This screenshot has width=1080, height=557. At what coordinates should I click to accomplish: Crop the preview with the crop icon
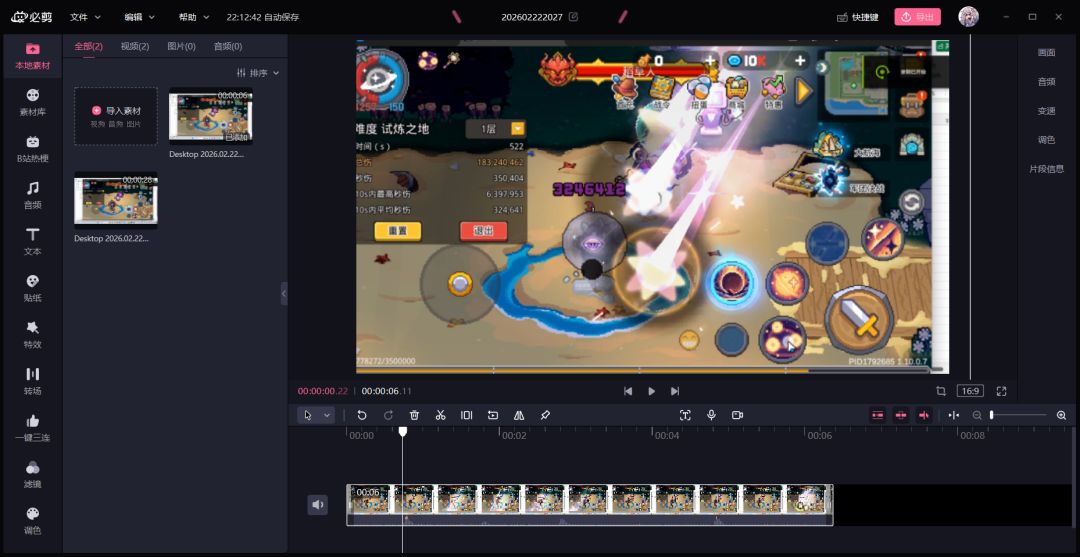pyautogui.click(x=940, y=391)
